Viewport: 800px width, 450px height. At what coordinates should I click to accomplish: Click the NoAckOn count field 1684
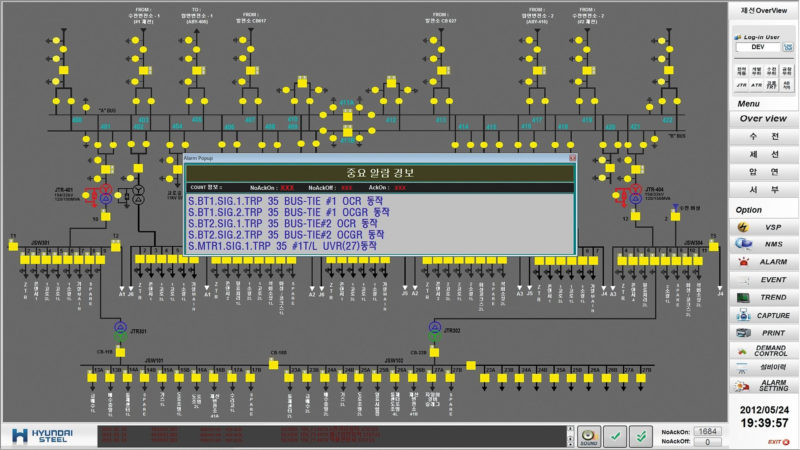click(x=707, y=432)
